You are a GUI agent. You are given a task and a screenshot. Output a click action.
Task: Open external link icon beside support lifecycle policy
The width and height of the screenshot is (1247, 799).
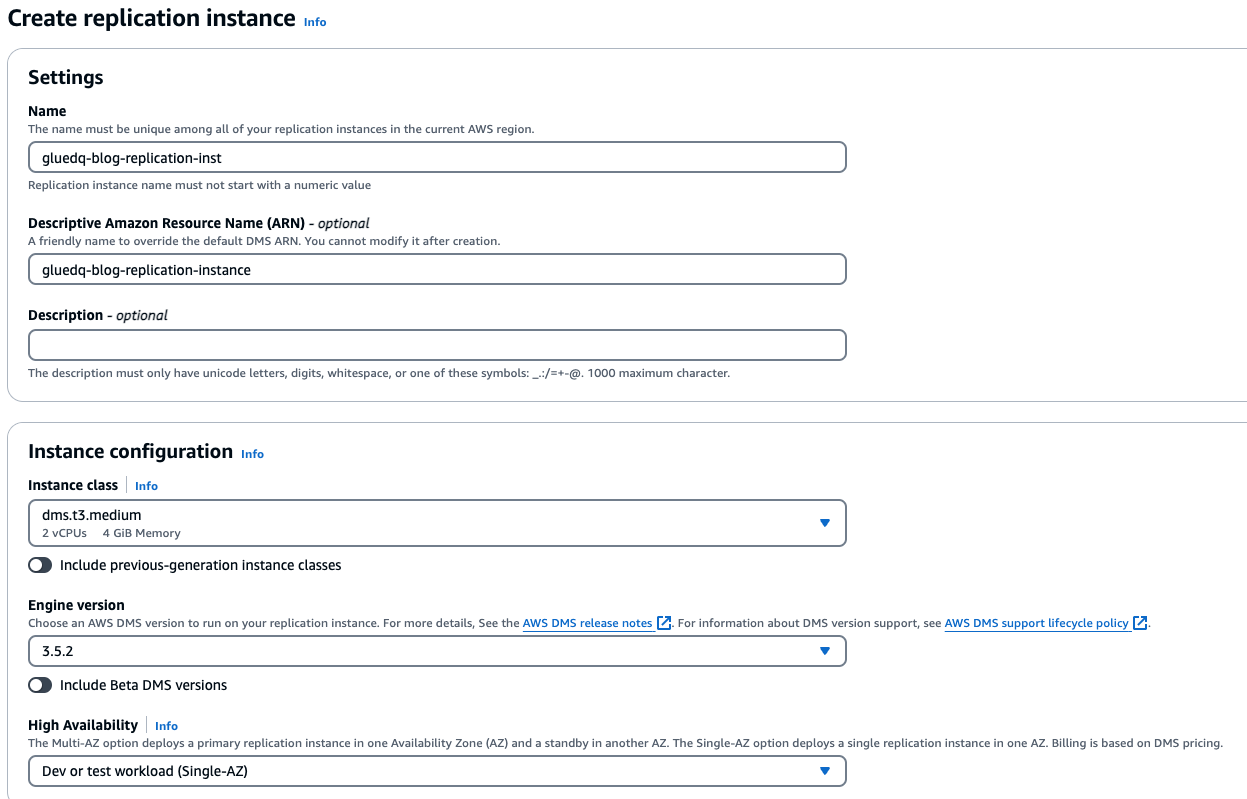1141,623
